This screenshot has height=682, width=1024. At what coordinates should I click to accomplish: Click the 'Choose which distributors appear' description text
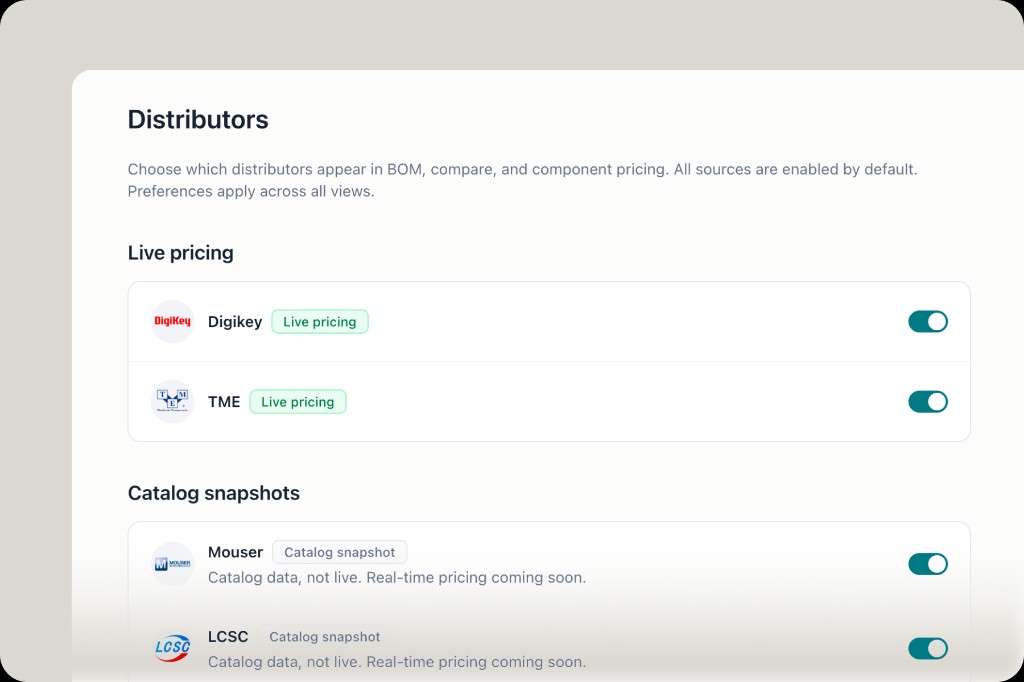tap(522, 180)
